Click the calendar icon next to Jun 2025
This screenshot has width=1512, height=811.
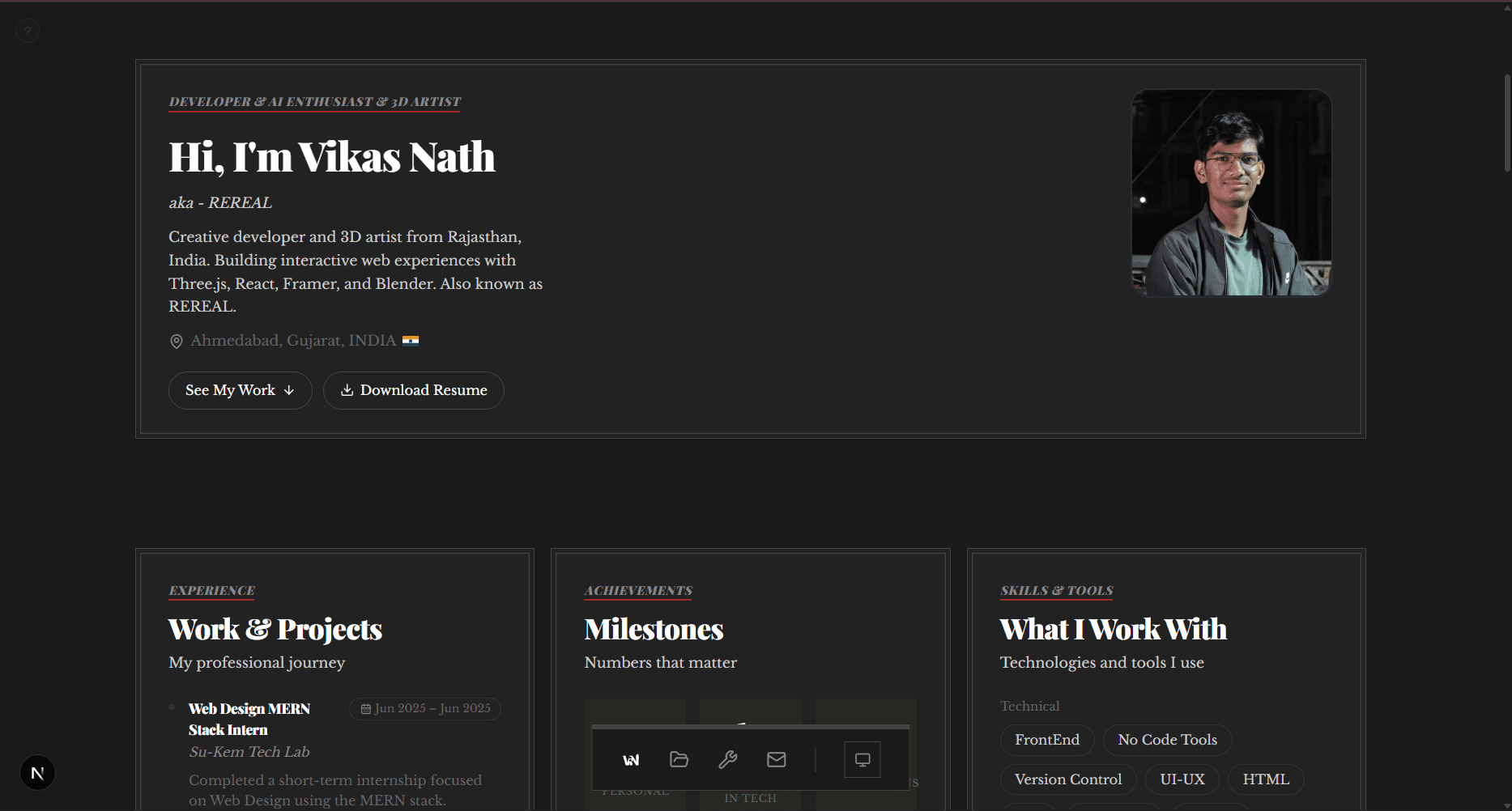pos(366,708)
